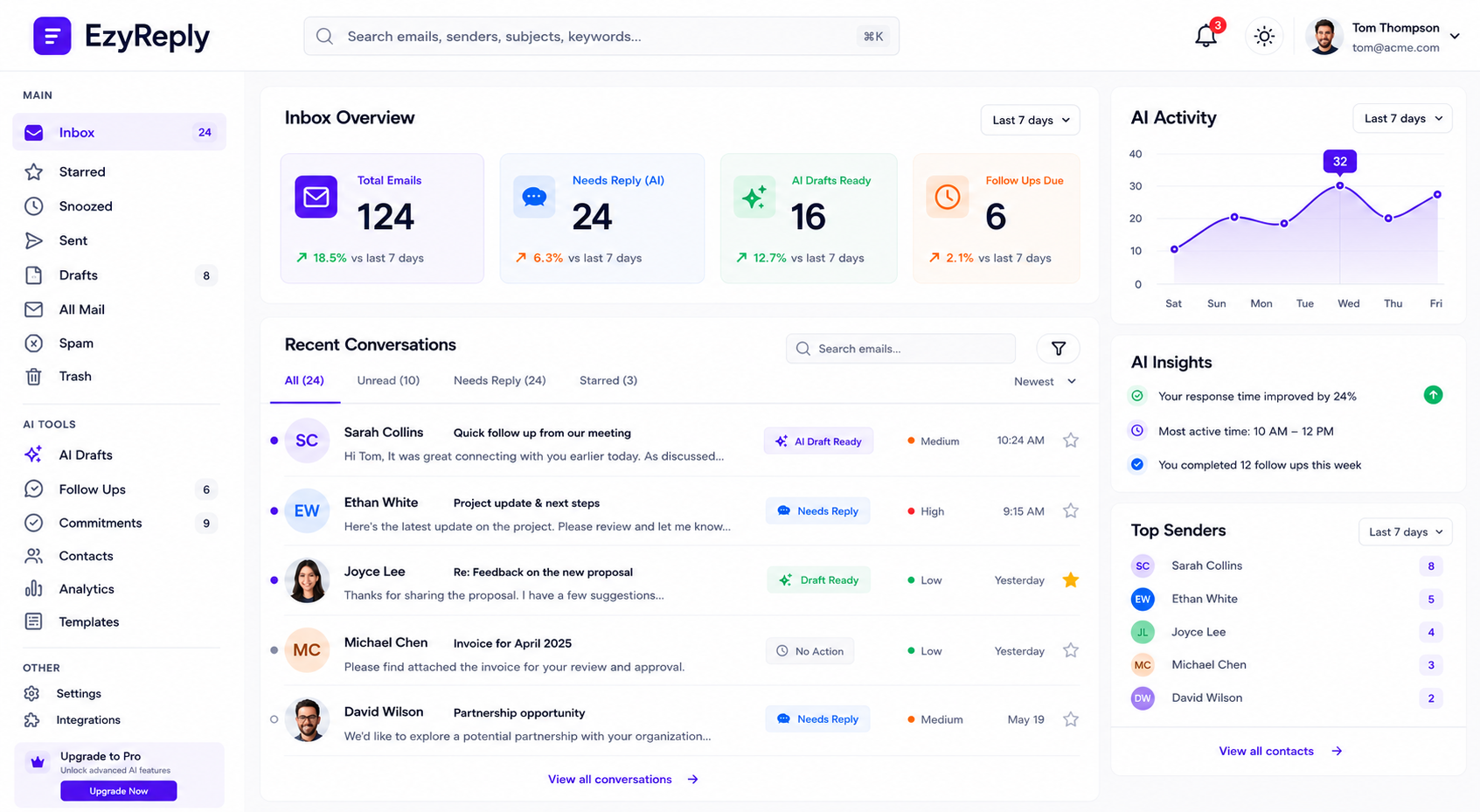Click Needs Reply badge on Ethan White row
The height and width of the screenshot is (812, 1480).
point(818,511)
